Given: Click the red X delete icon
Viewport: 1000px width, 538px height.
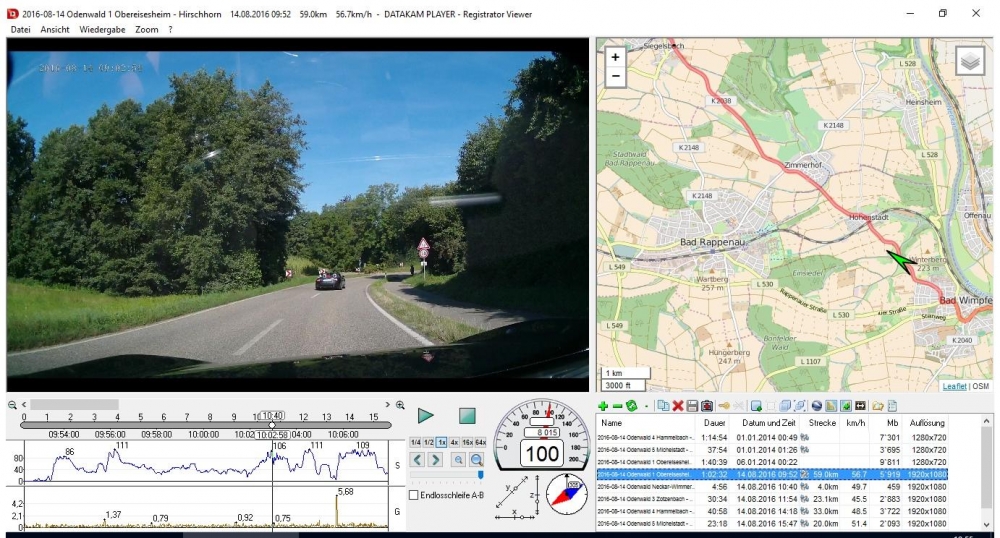Looking at the screenshot, I should pos(677,406).
